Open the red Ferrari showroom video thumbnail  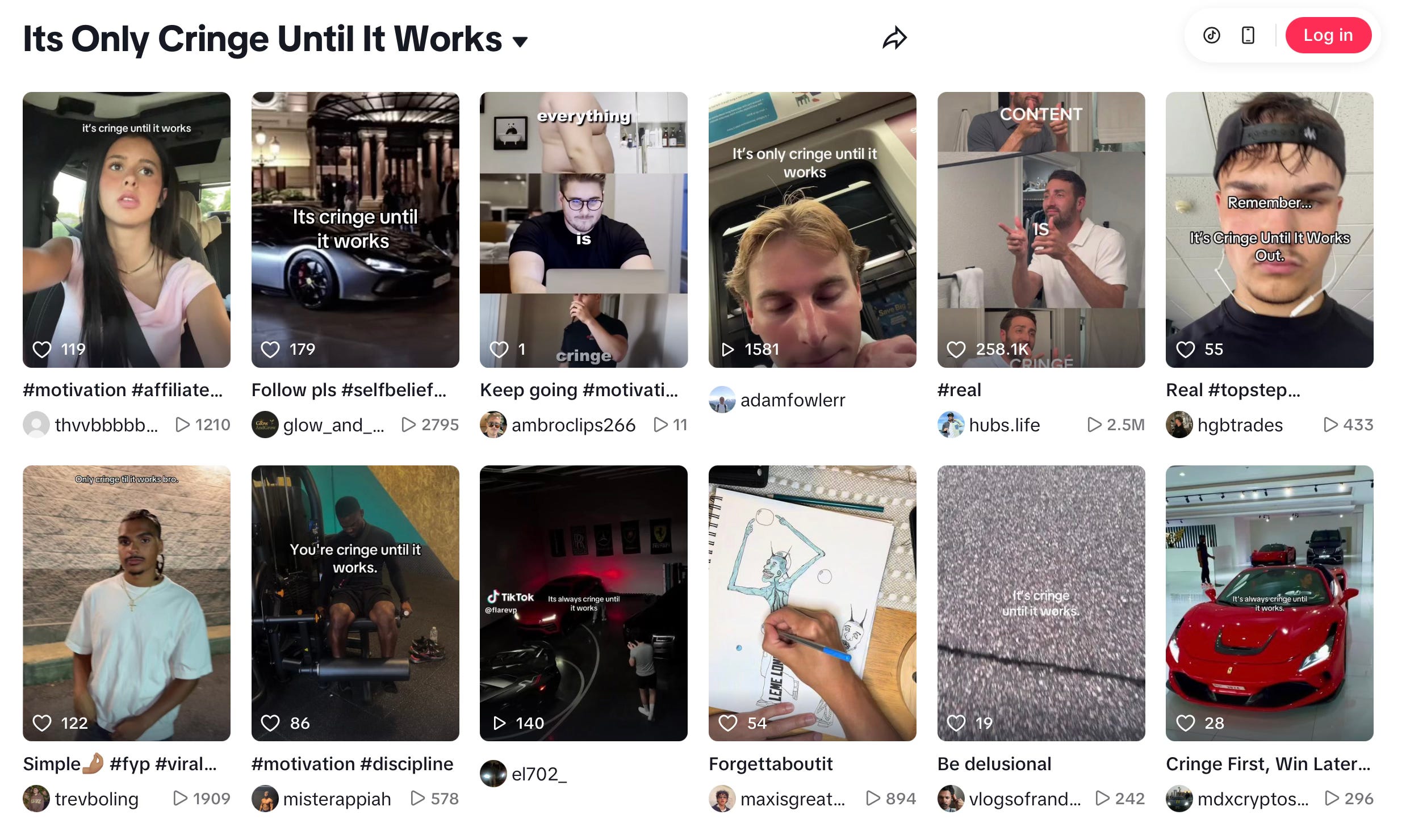(1269, 603)
